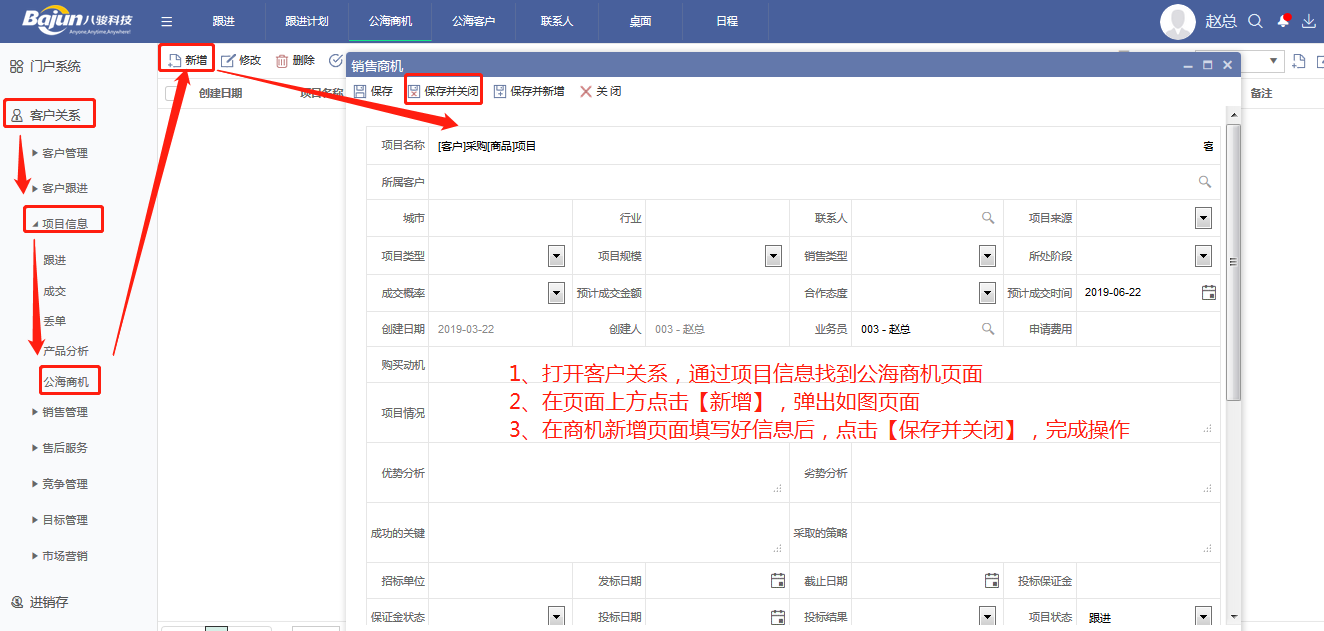Viewport: 1324px width, 631px height.
Task: Open the notification bell icon
Action: tap(1283, 21)
